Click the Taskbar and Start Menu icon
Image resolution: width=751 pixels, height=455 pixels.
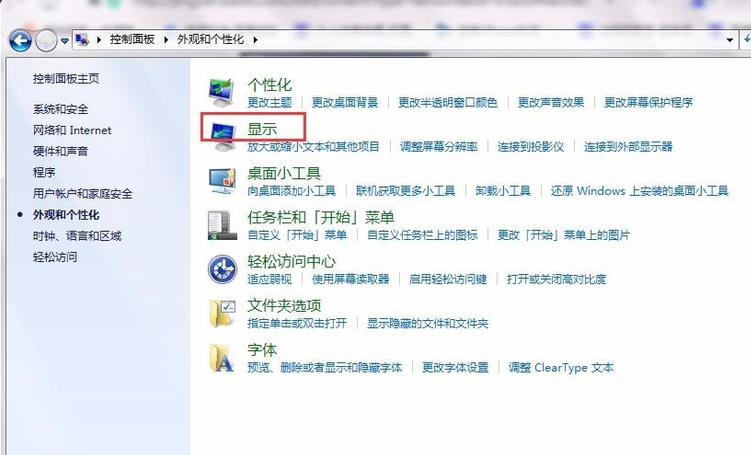221,224
